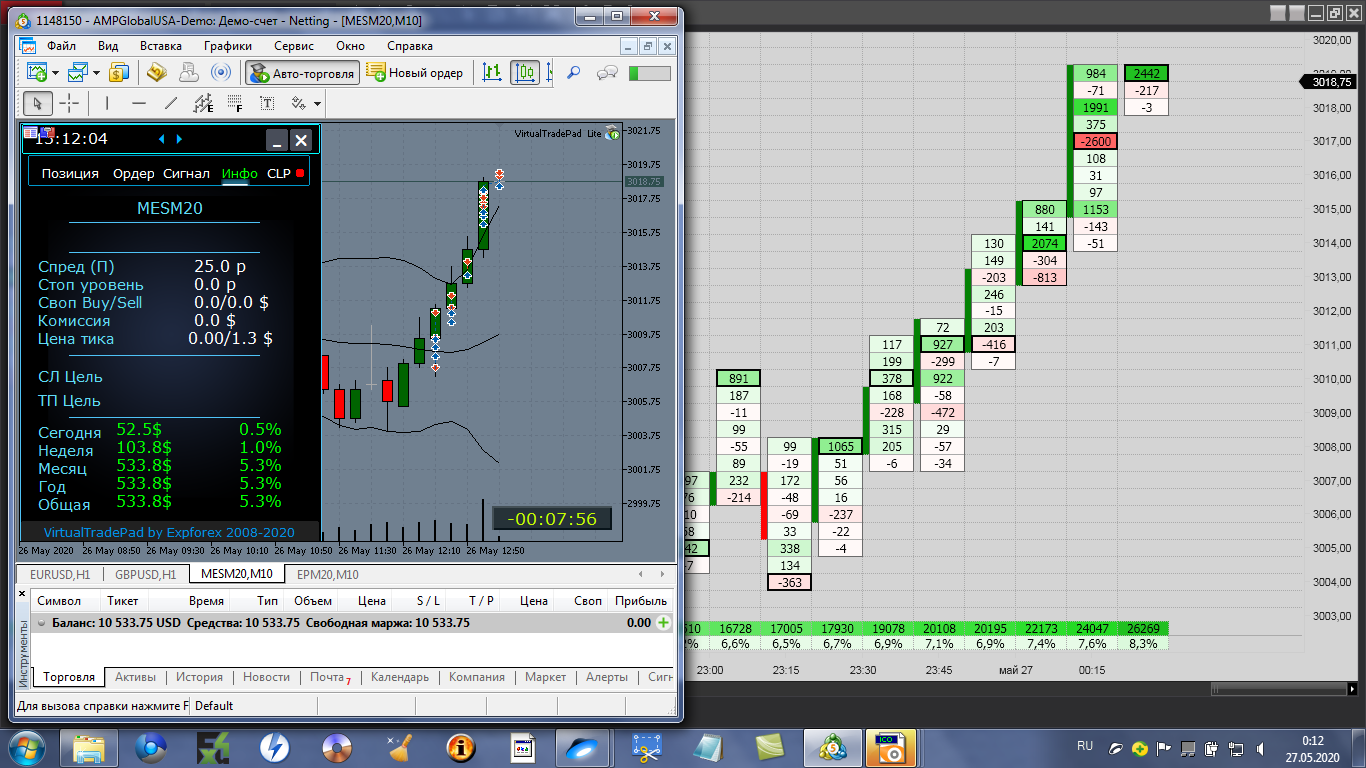Open the VPS cloud hosting icon
The image size is (1366, 768).
(188, 73)
